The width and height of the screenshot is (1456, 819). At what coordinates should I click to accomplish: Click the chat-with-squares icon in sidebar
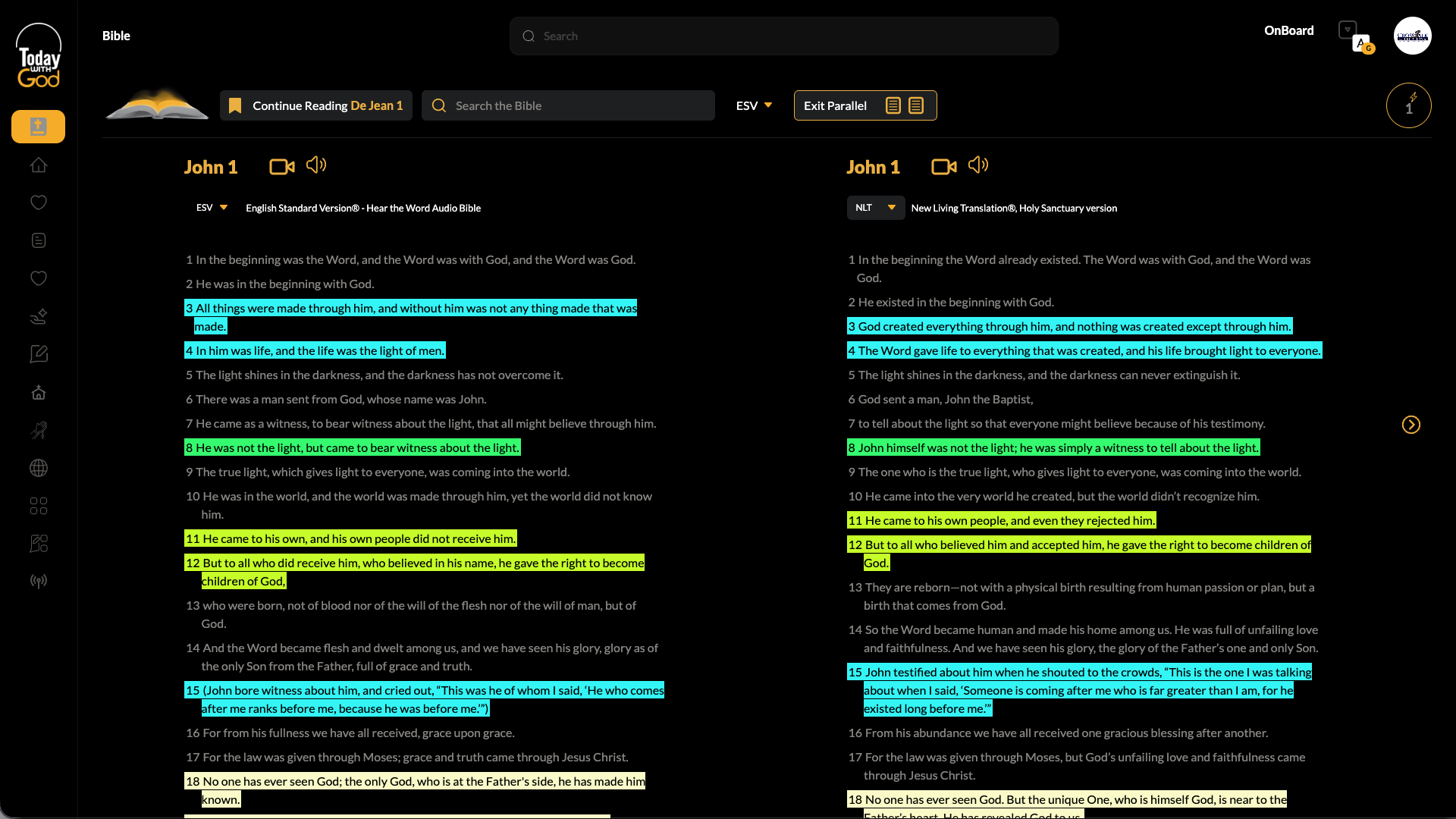pyautogui.click(x=39, y=543)
